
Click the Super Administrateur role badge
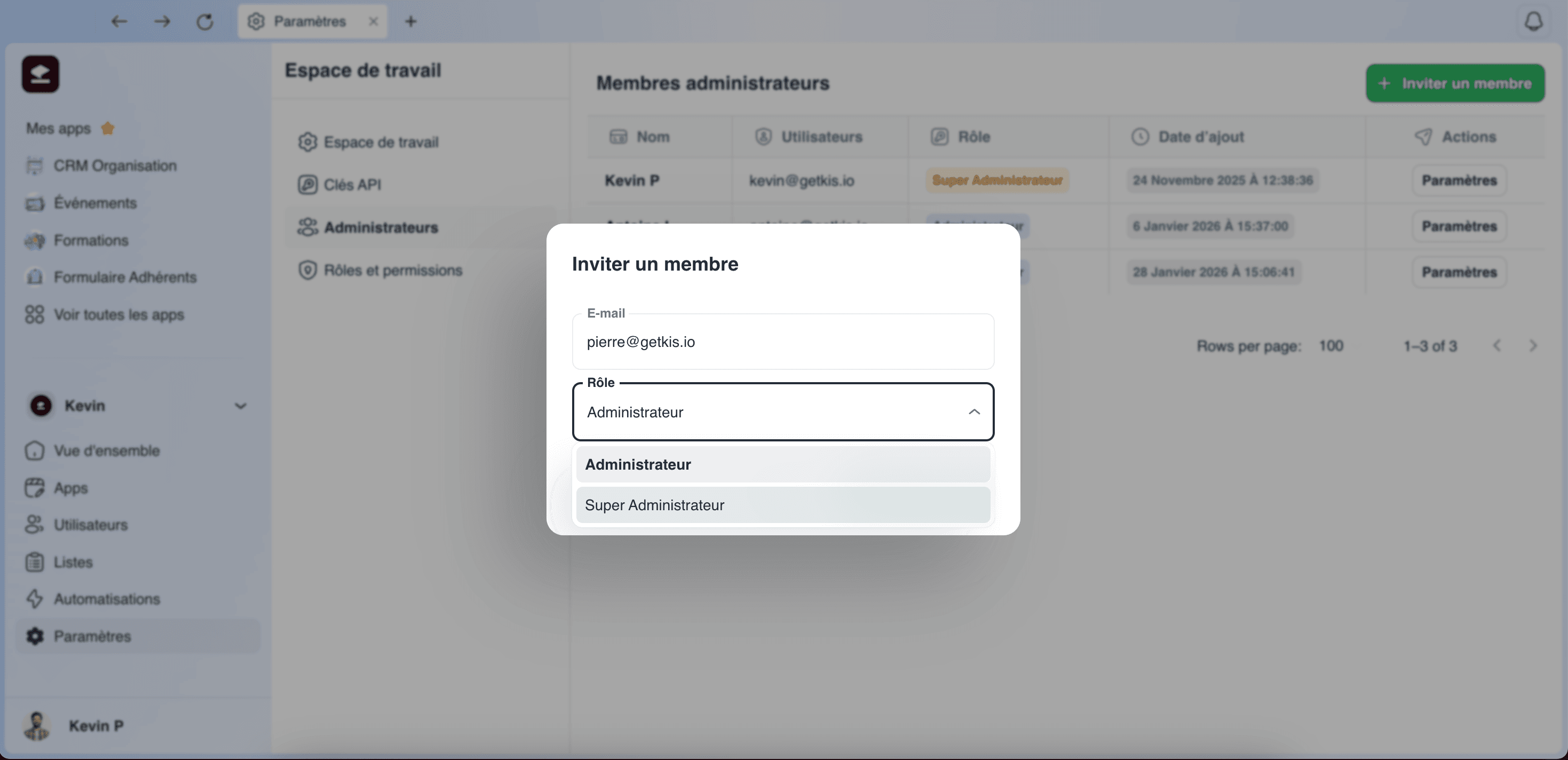point(997,180)
